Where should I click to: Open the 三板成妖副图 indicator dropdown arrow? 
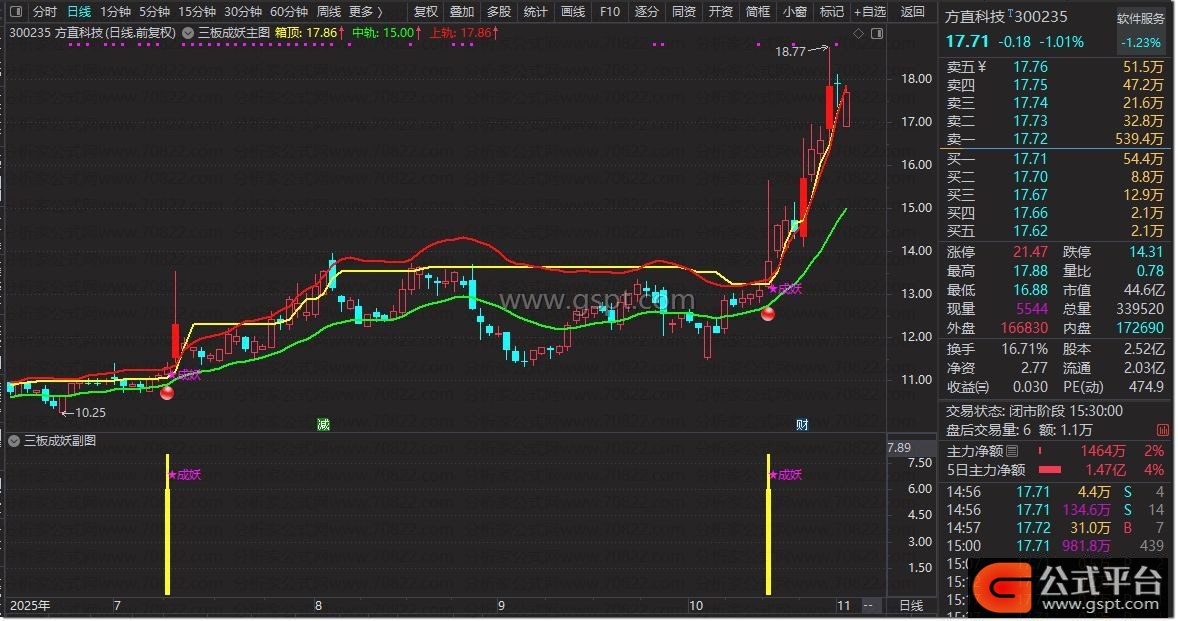[x=14, y=440]
